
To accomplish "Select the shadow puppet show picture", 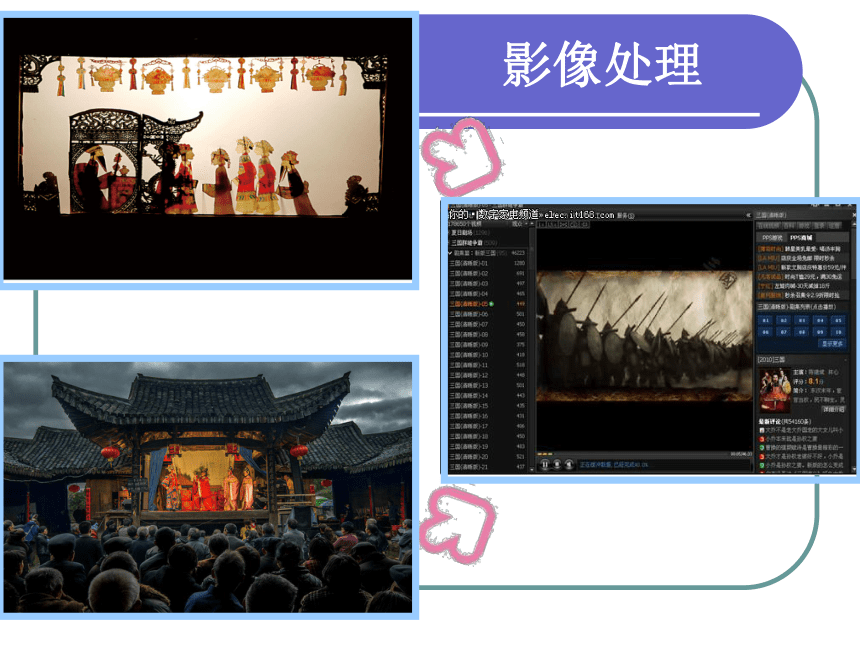I will 208,149.
